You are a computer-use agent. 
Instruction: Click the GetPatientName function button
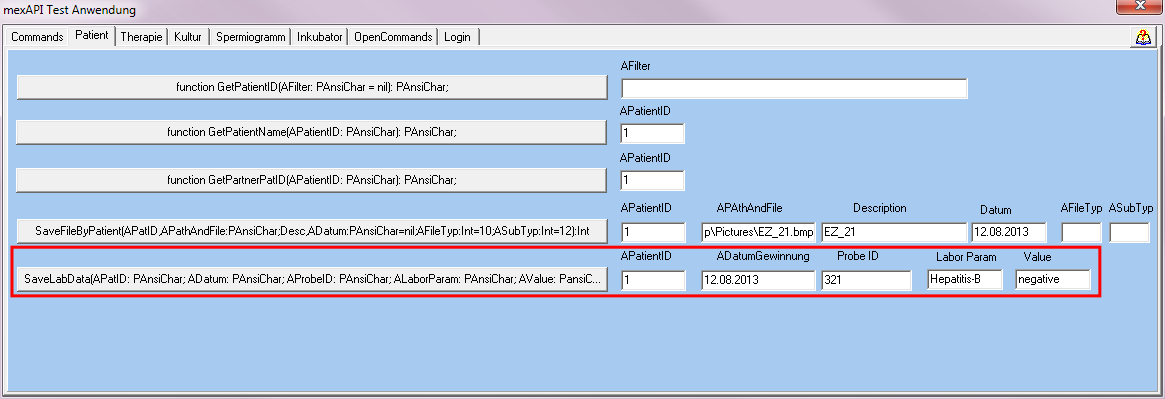coord(312,133)
